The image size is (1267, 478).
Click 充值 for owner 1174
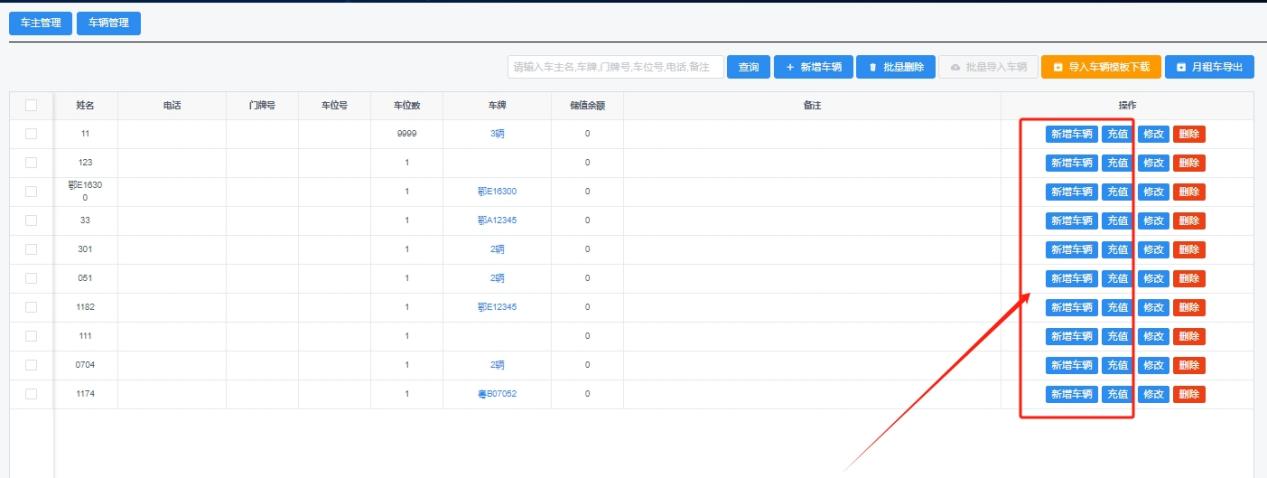(1117, 395)
